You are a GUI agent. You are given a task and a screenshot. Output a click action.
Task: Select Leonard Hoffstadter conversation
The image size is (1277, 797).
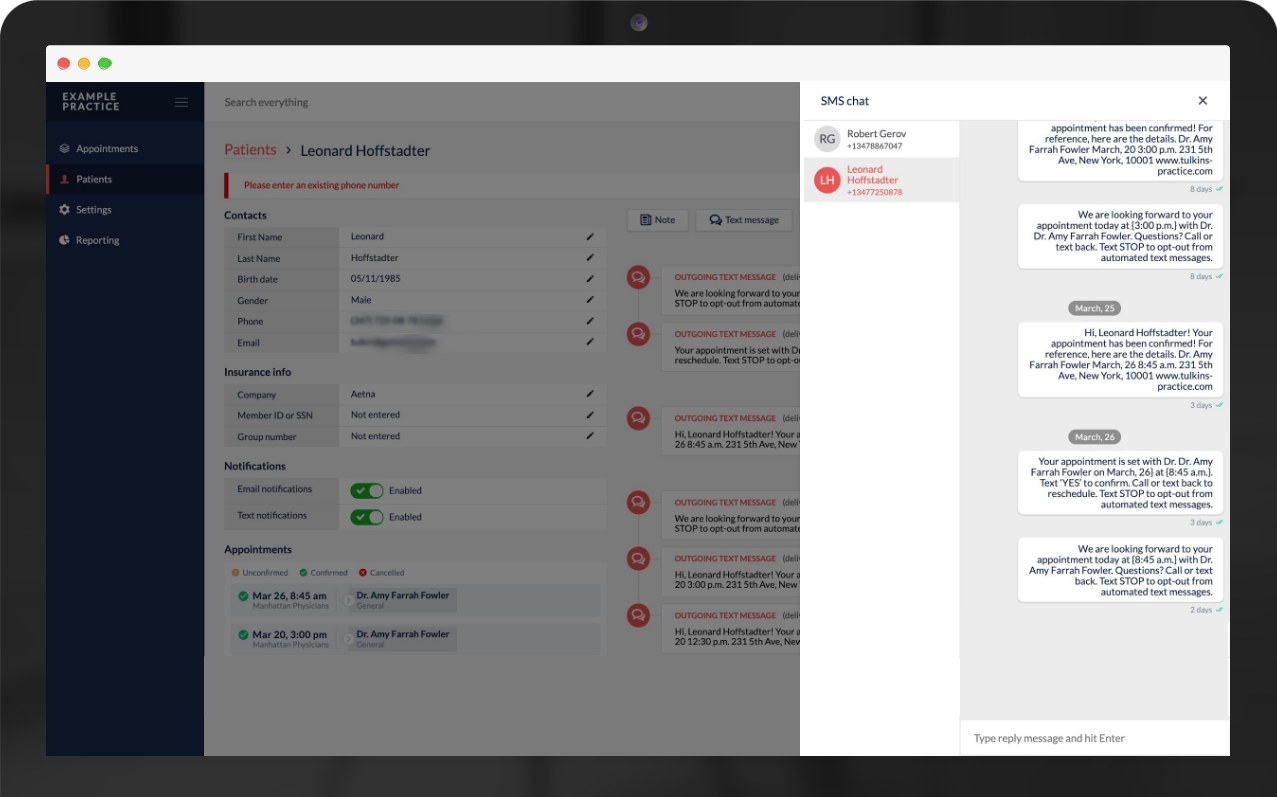point(881,180)
